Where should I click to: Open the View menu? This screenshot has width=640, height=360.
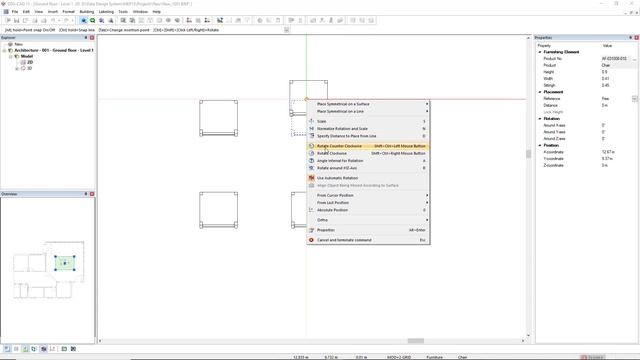39,11
